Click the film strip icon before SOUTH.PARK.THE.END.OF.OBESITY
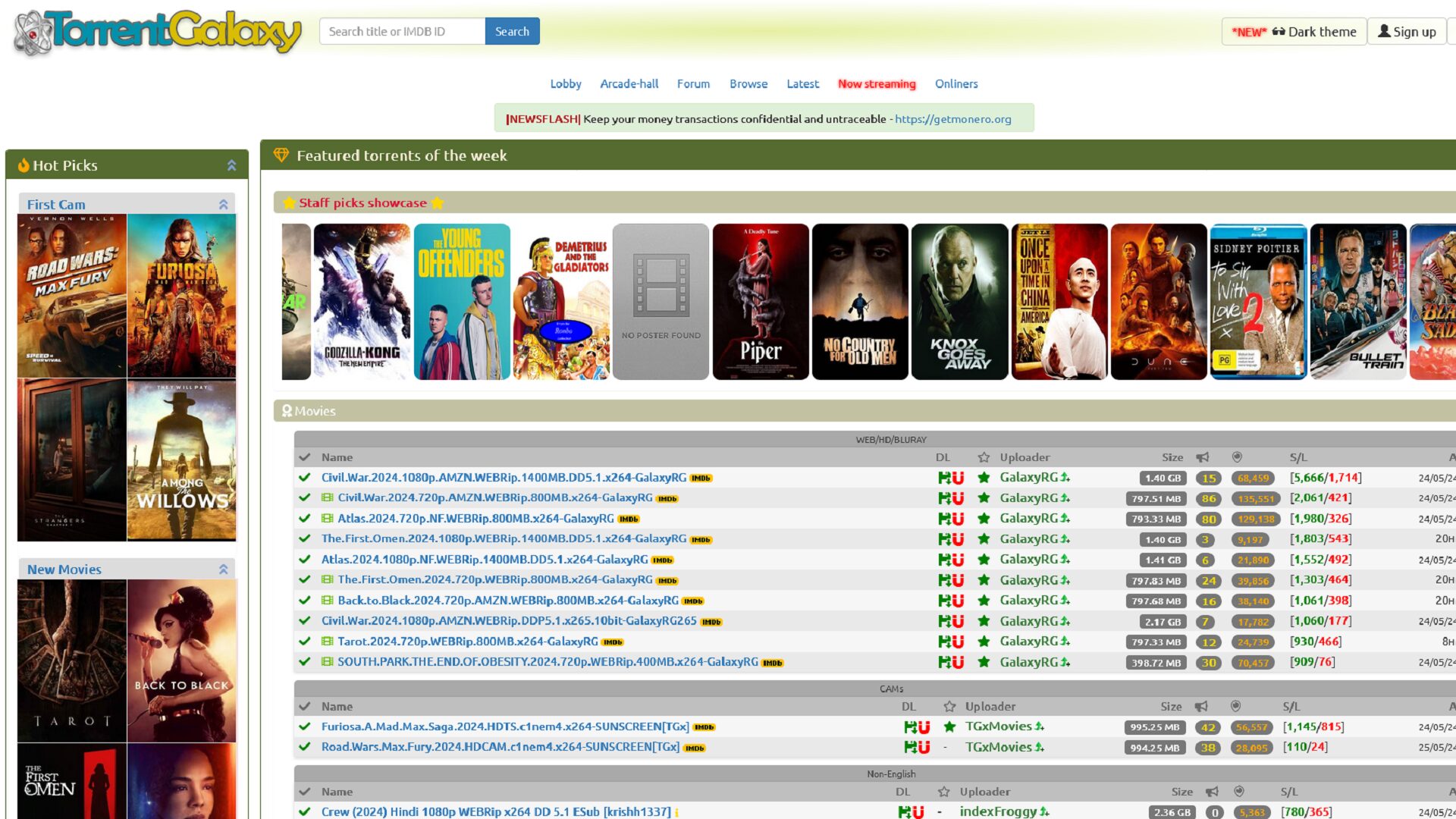 click(327, 662)
